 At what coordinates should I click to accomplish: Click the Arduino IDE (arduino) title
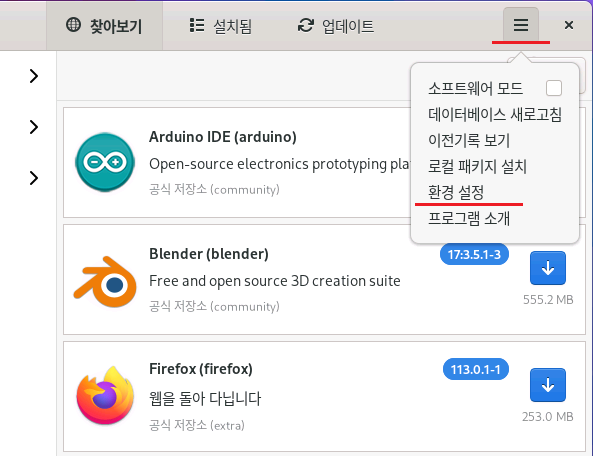(x=223, y=137)
